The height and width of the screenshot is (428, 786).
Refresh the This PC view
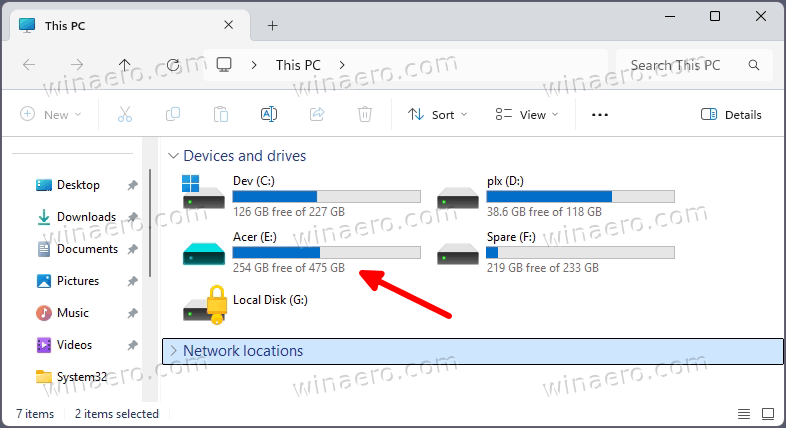tap(173, 65)
